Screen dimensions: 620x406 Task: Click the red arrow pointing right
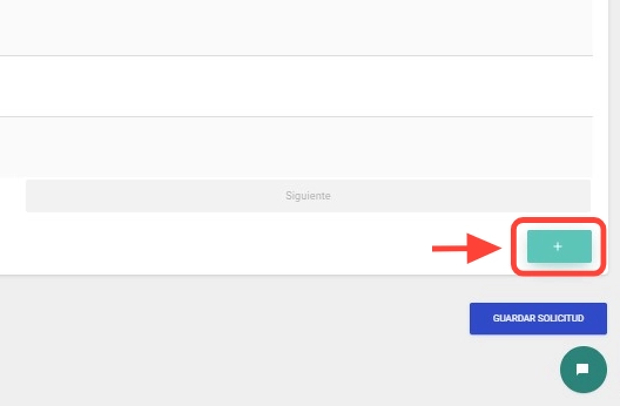pos(466,248)
